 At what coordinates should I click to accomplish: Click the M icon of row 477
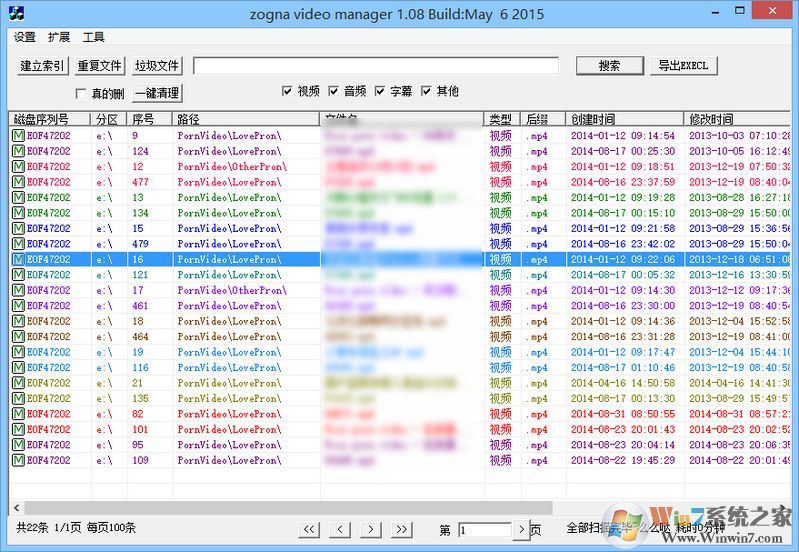tap(18, 182)
